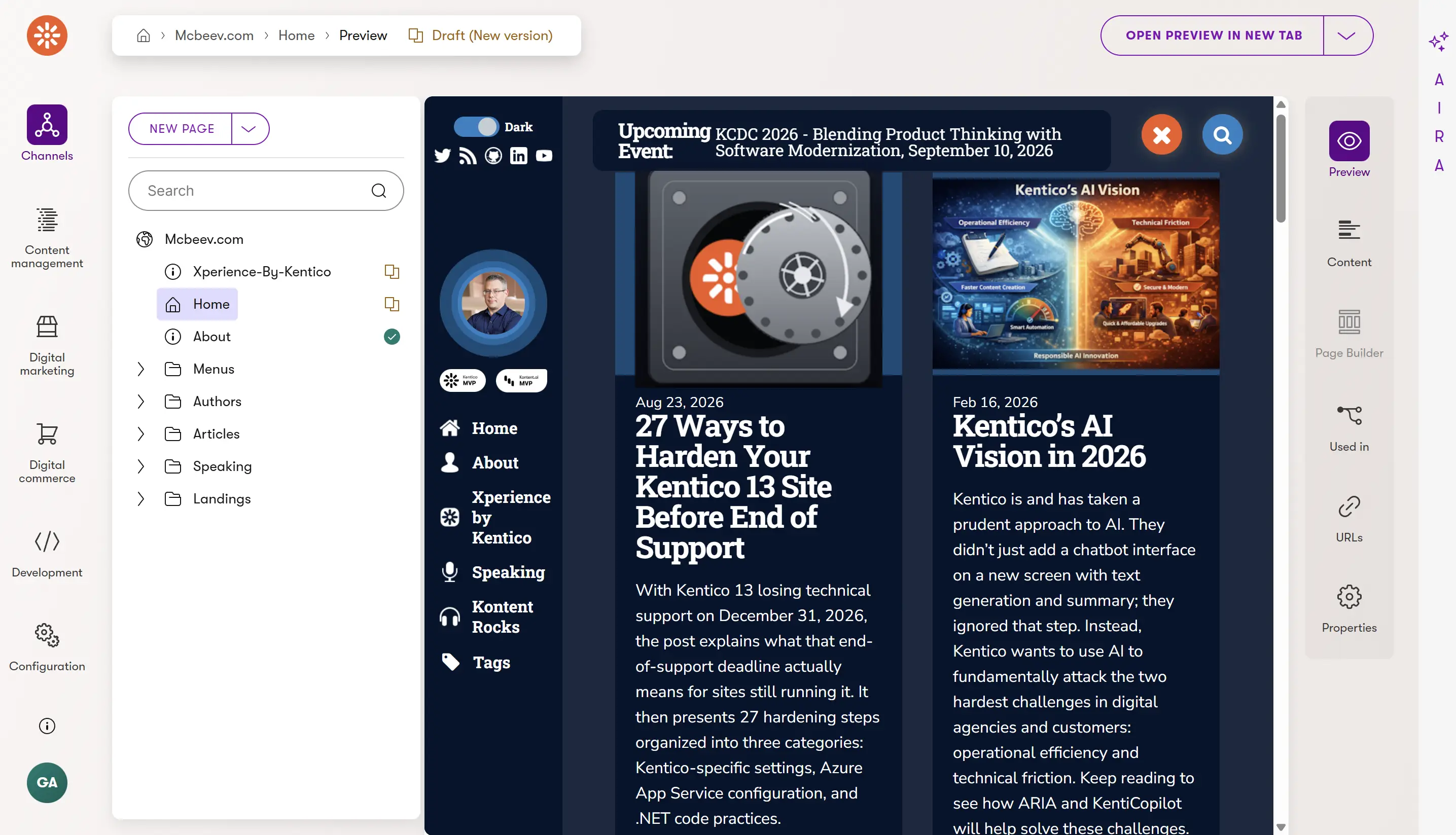Open GitHub icon in site preview
This screenshot has height=835, width=1456.
[493, 156]
